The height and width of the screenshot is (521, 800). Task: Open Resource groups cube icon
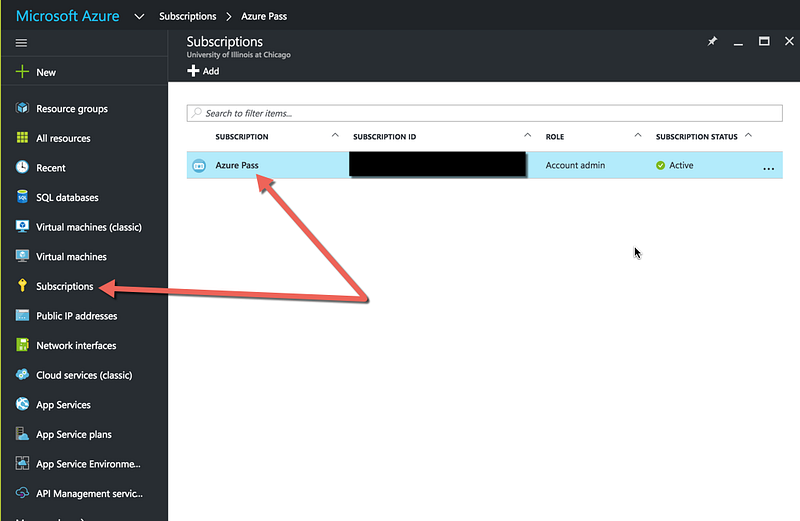(22, 108)
